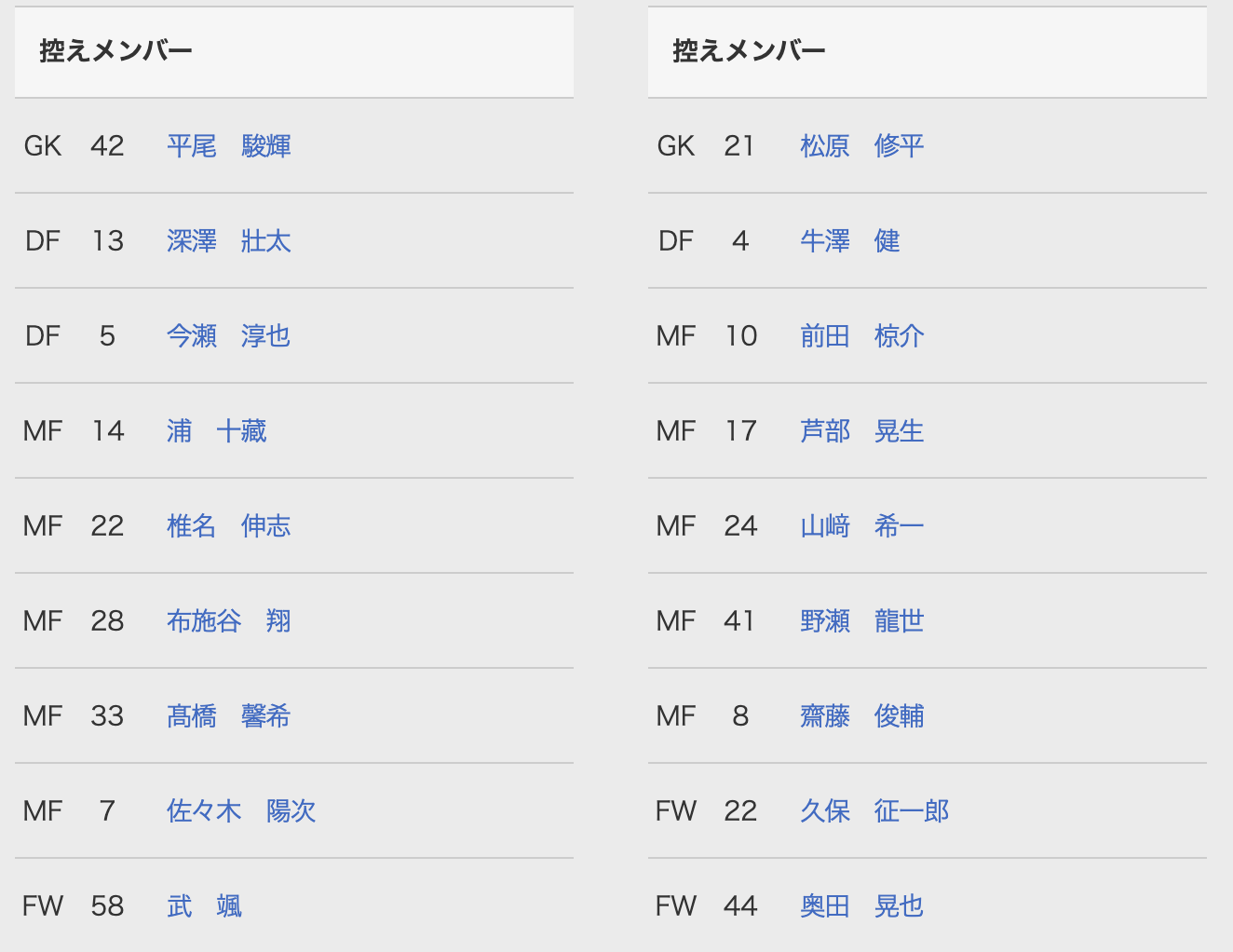Open defender 牛澤 健 link
The width and height of the screenshot is (1233, 952).
pos(850,241)
